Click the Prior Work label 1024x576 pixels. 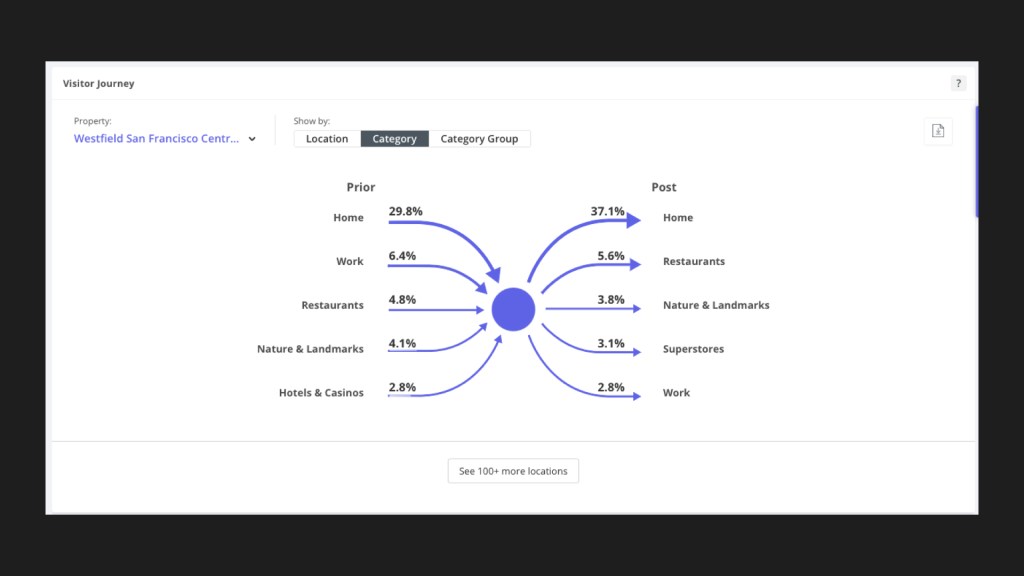coord(349,262)
